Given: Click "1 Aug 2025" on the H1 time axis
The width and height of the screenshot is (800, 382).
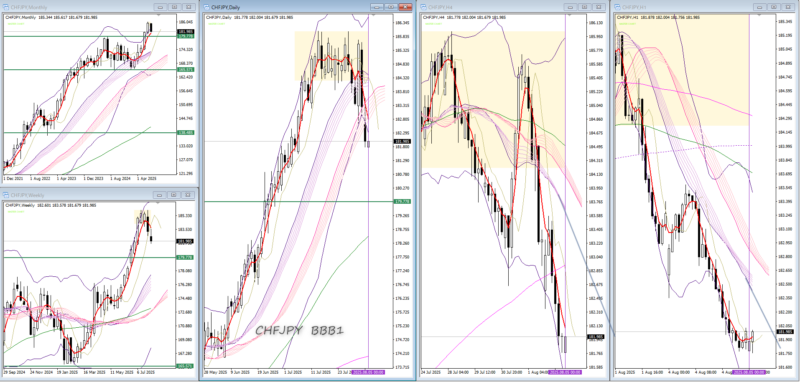Looking at the screenshot, I should point(625,372).
